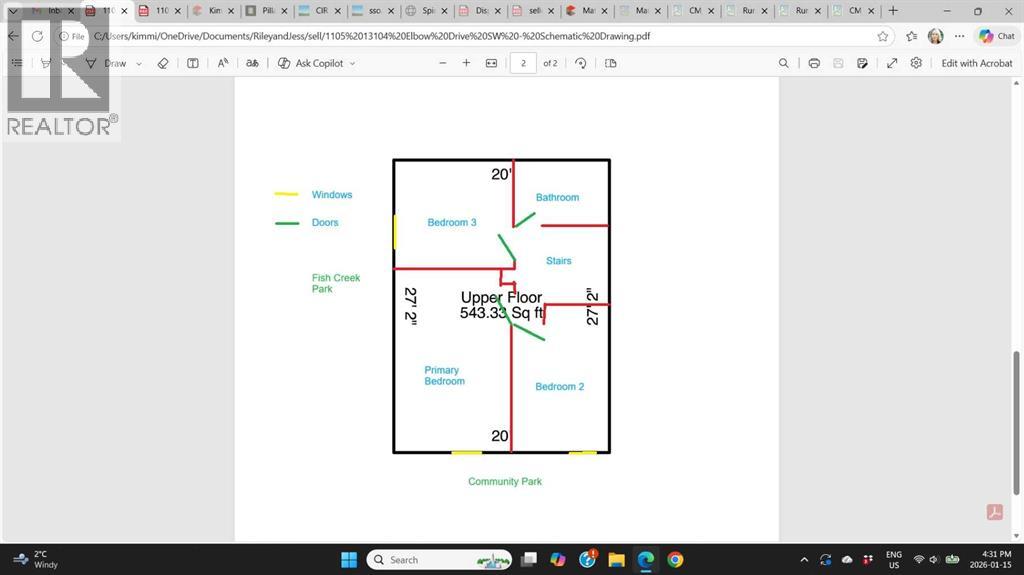Open a new browser tab

pos(893,11)
